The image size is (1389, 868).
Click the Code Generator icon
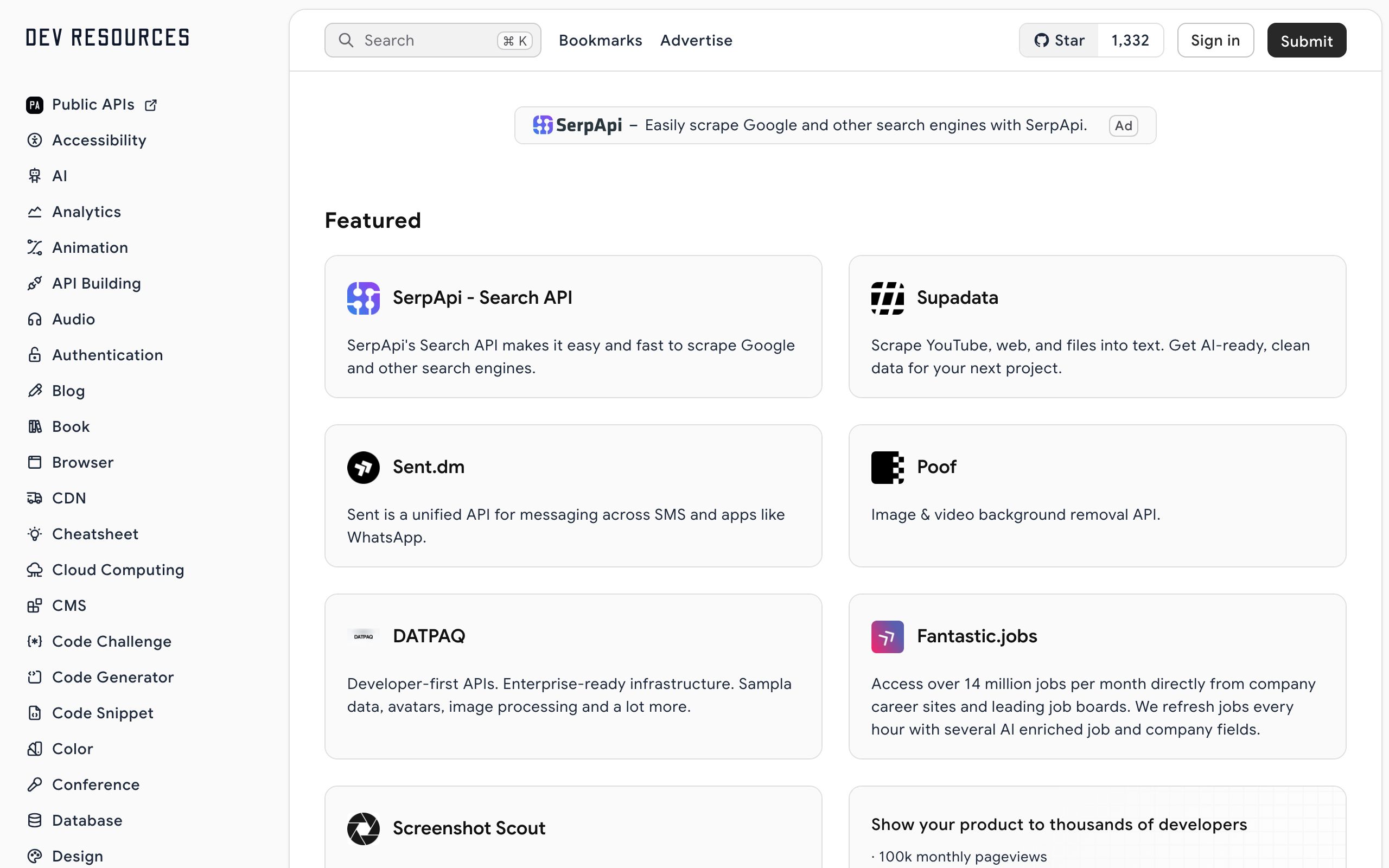(x=34, y=678)
